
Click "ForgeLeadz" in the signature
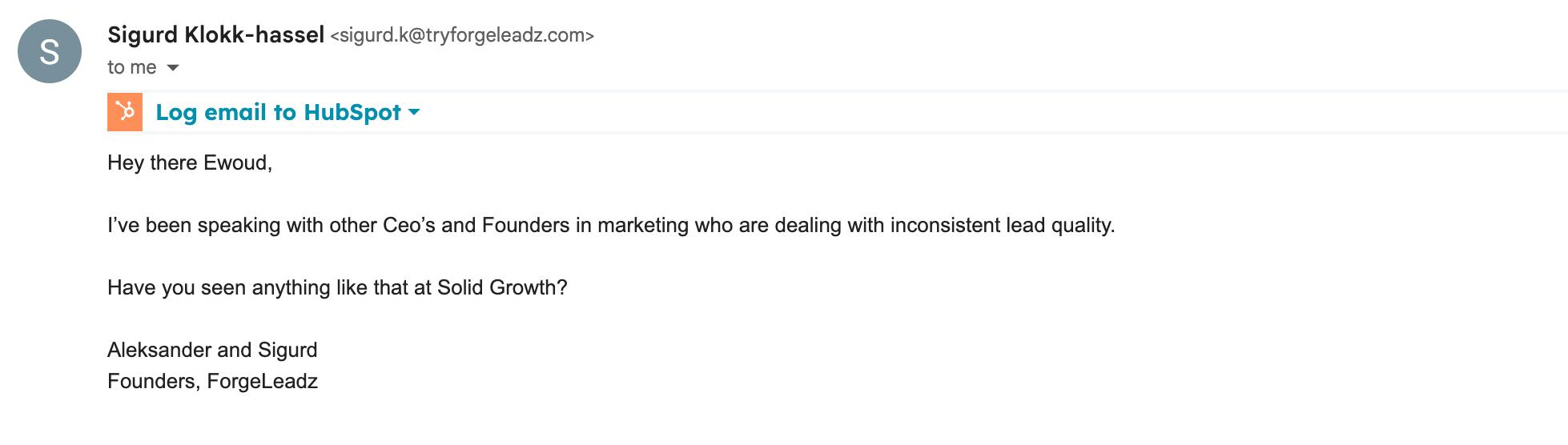click(262, 381)
